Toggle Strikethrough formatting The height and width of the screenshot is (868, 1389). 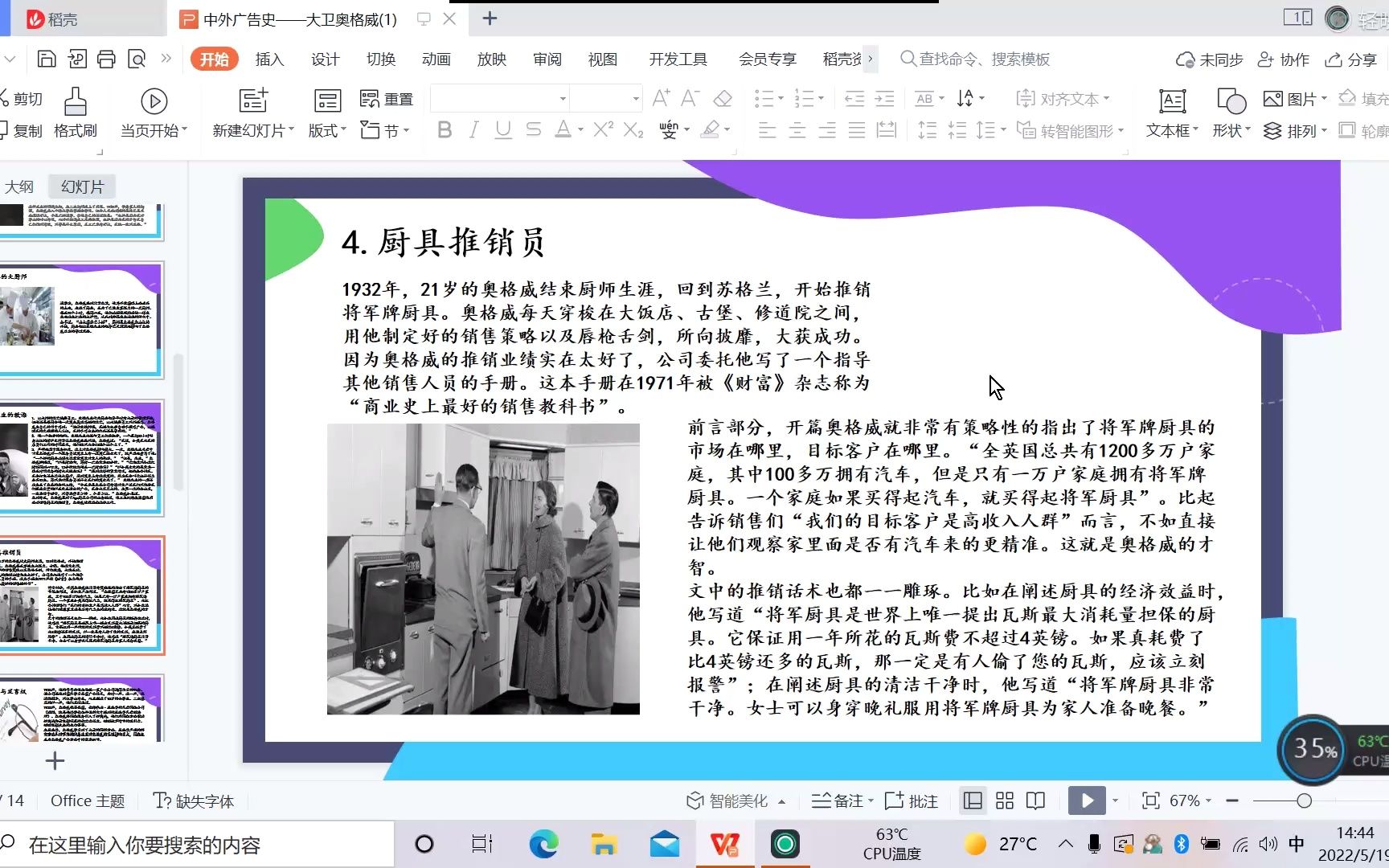pyautogui.click(x=533, y=129)
